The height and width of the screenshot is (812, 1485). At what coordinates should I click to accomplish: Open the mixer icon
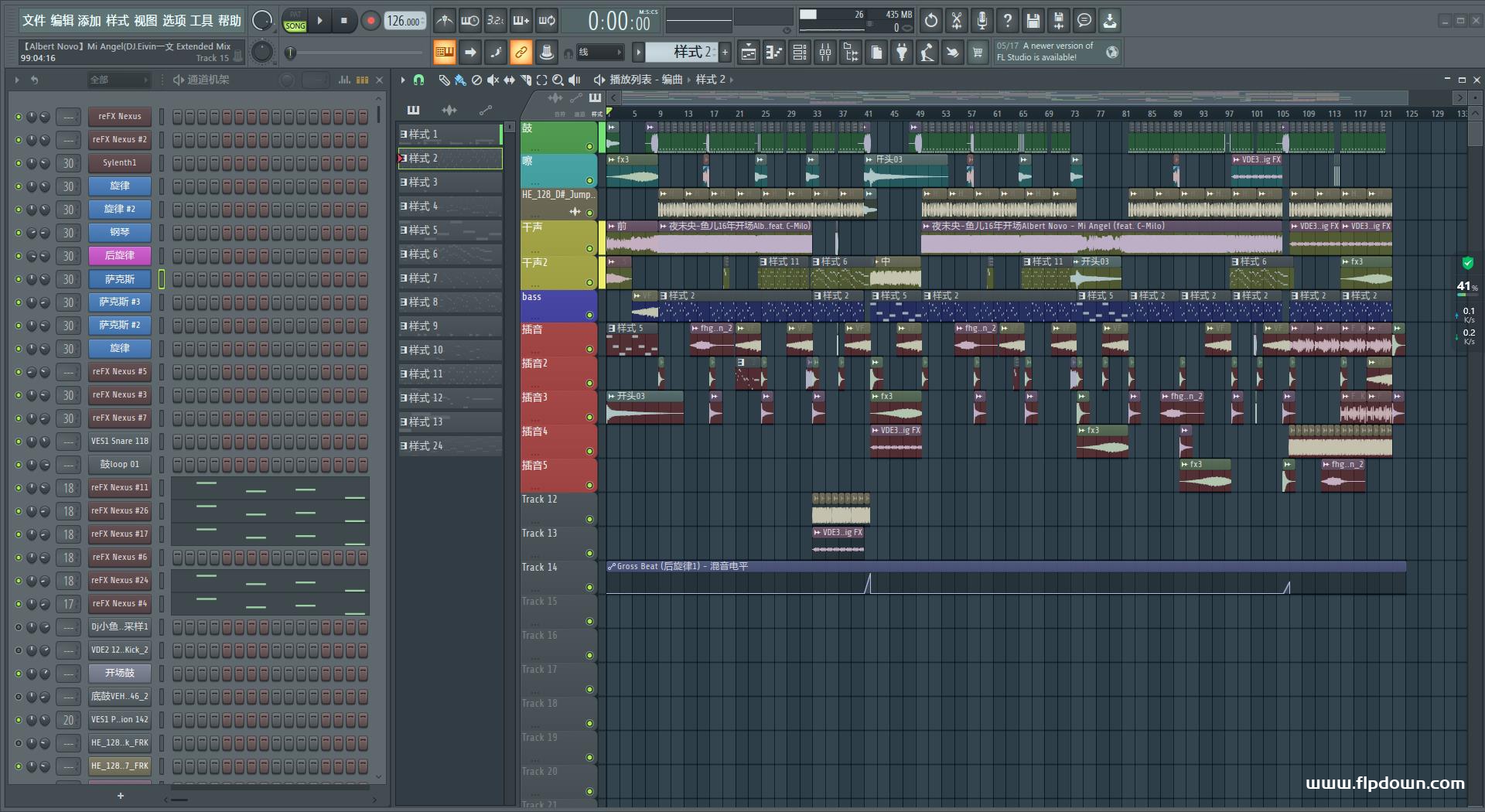click(825, 53)
